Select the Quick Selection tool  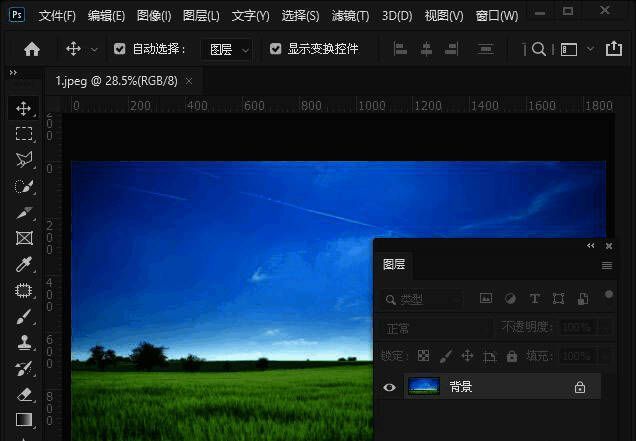(x=24, y=186)
